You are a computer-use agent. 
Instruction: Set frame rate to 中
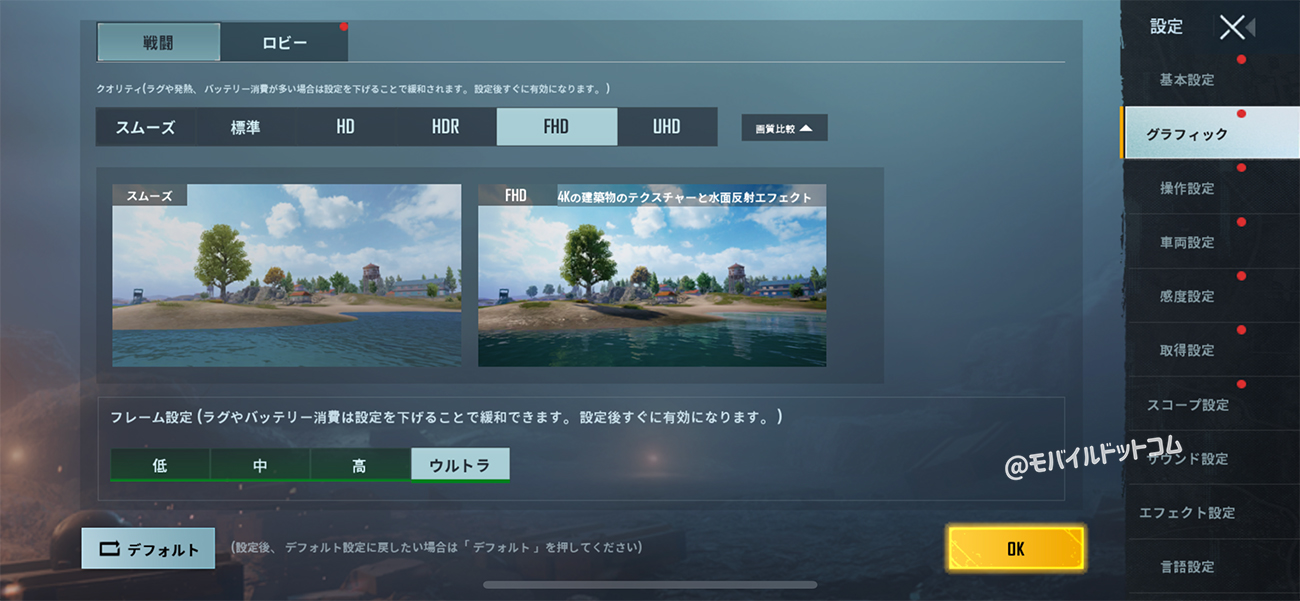pyautogui.click(x=260, y=465)
